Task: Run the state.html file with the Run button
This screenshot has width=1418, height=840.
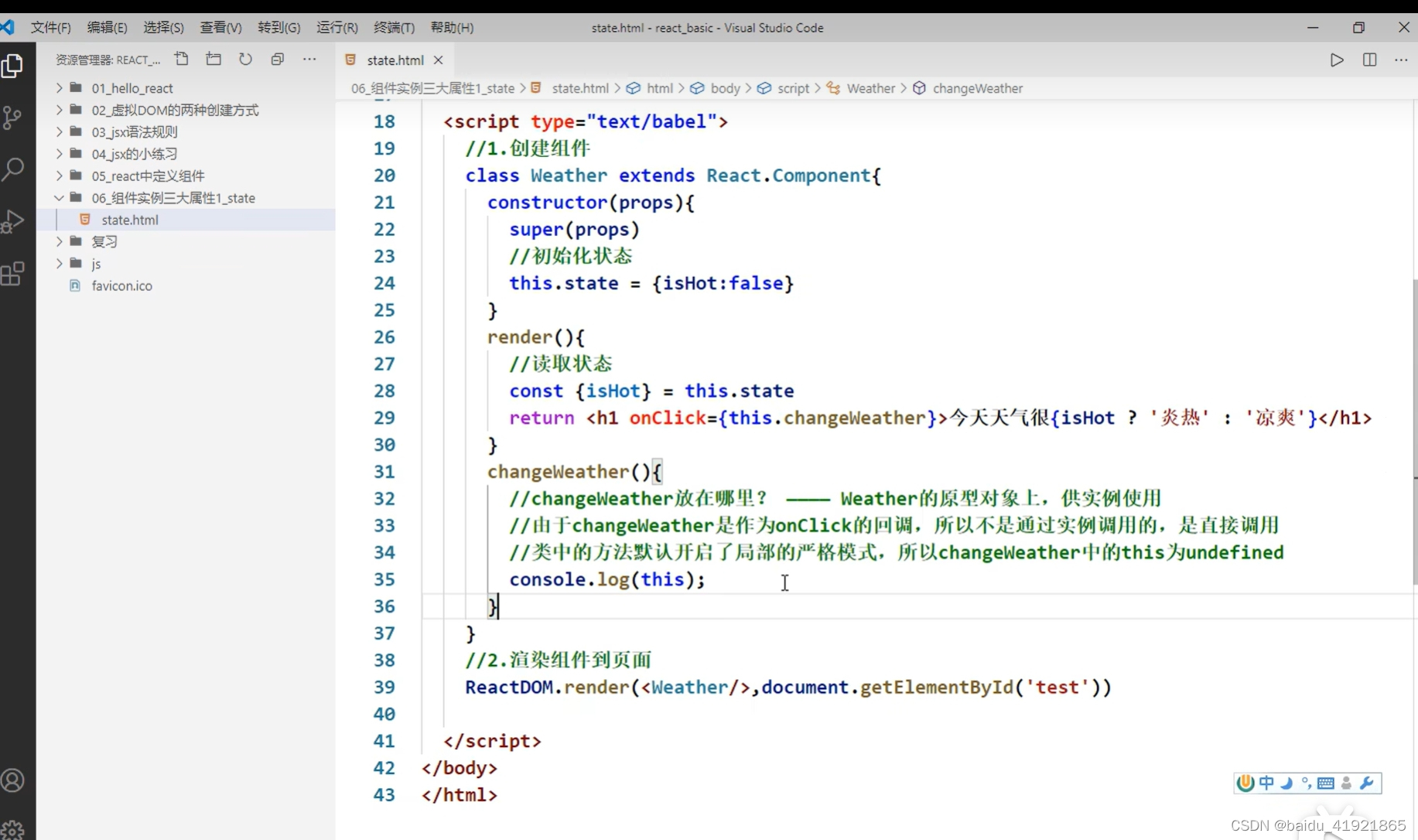Action: (x=1338, y=60)
